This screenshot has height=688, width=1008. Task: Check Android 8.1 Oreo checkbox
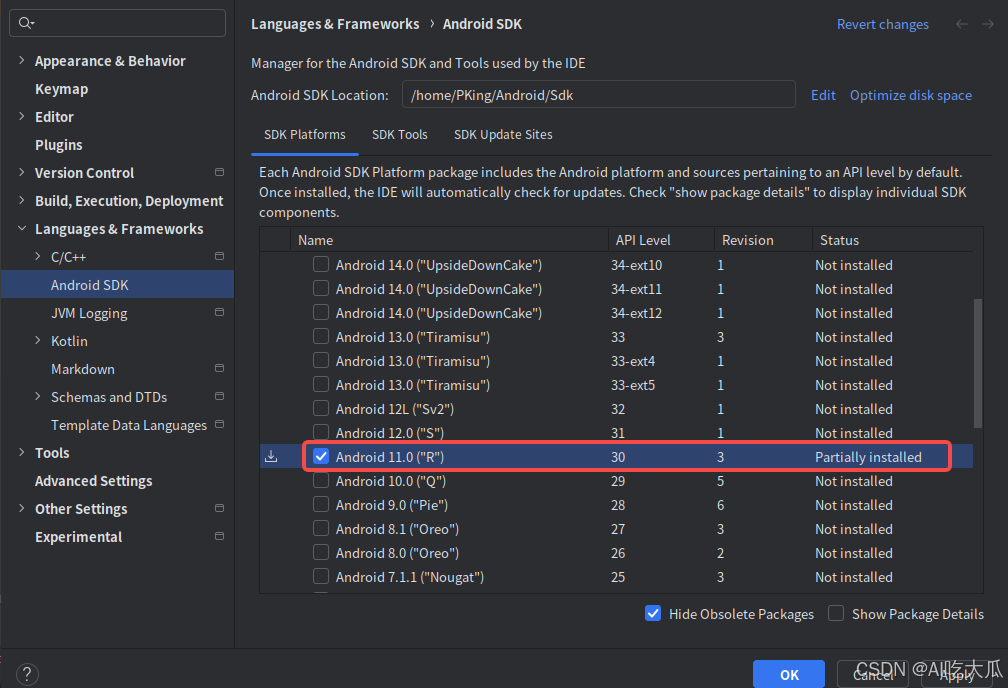click(321, 529)
